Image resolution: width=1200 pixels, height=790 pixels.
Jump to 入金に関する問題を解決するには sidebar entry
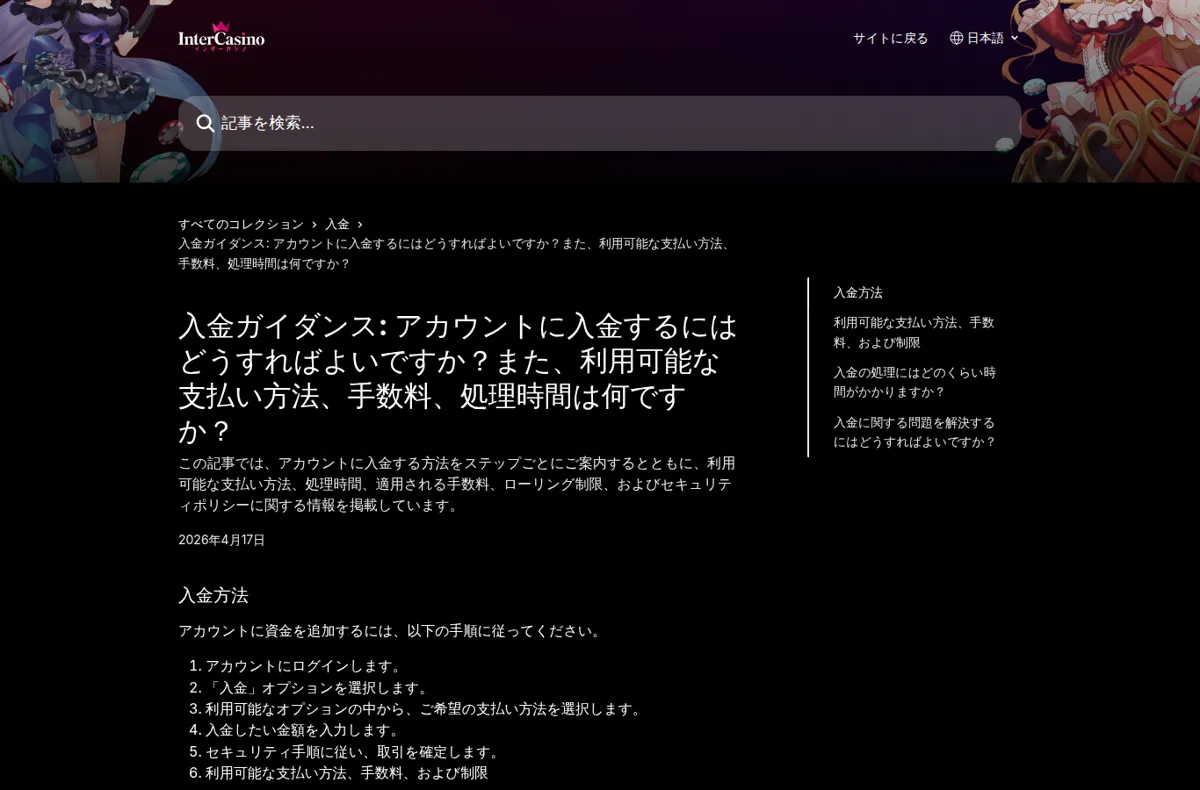pos(914,432)
